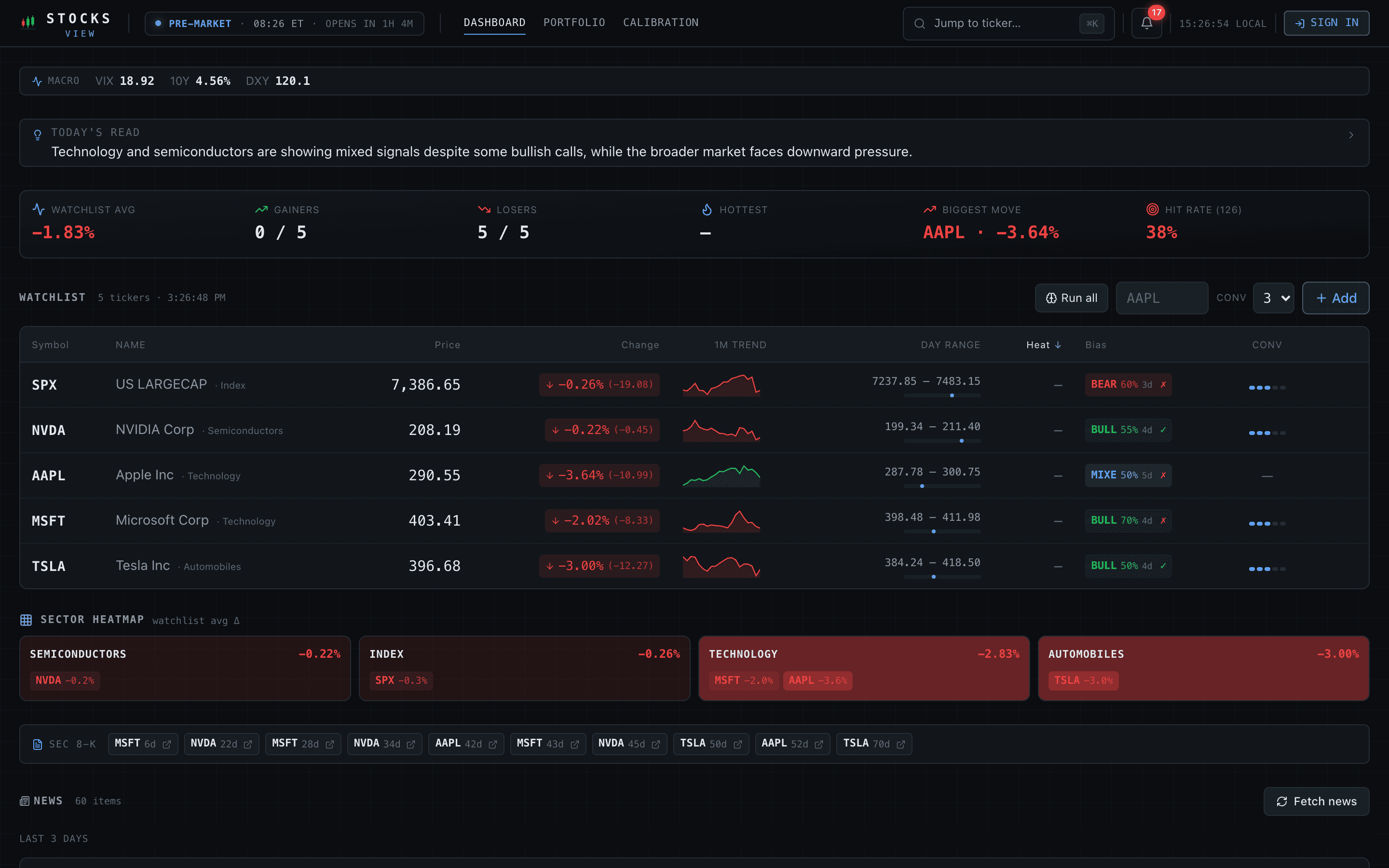Switch to the Portfolio tab
The height and width of the screenshot is (868, 1389).
pyautogui.click(x=574, y=23)
